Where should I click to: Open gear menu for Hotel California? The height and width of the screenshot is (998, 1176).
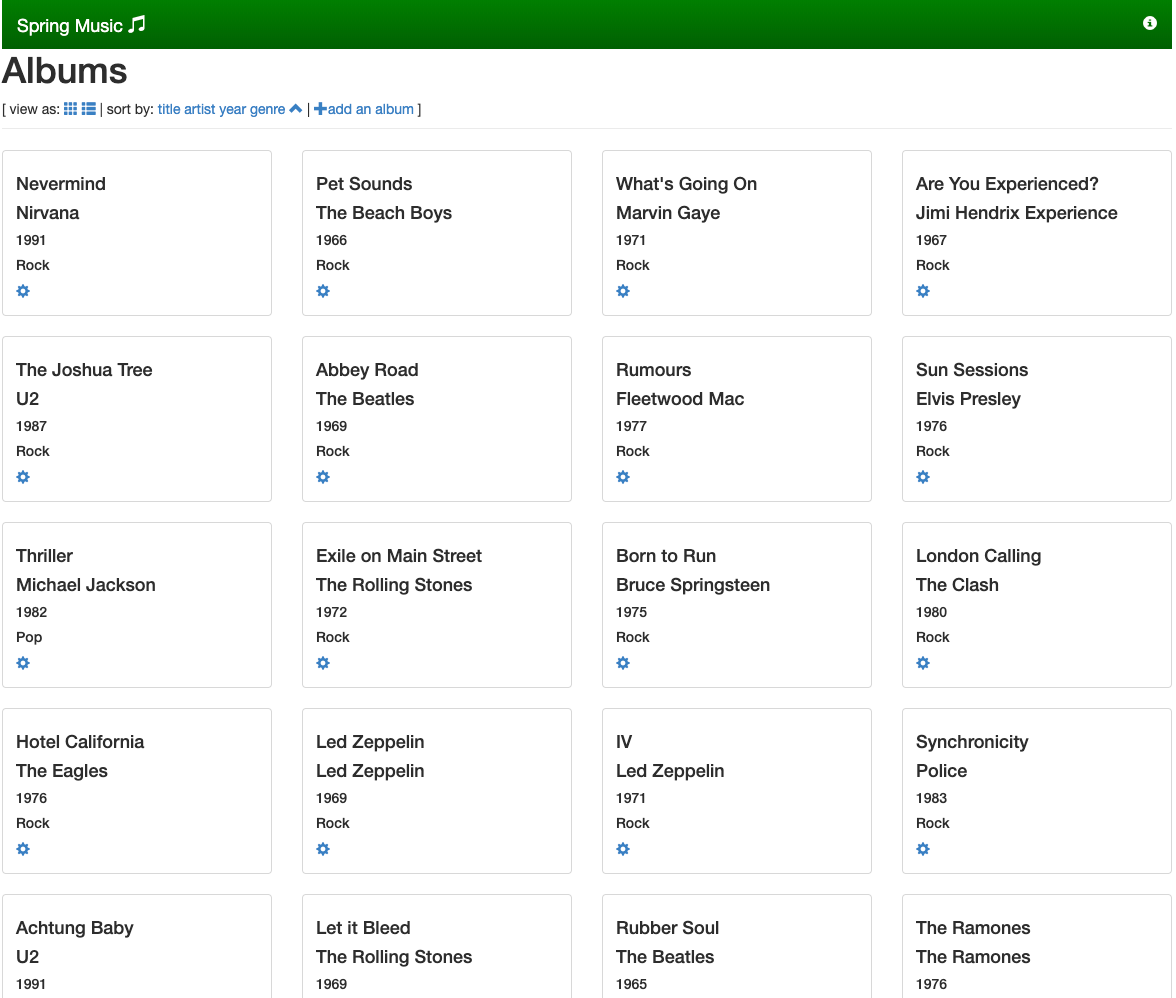click(23, 849)
